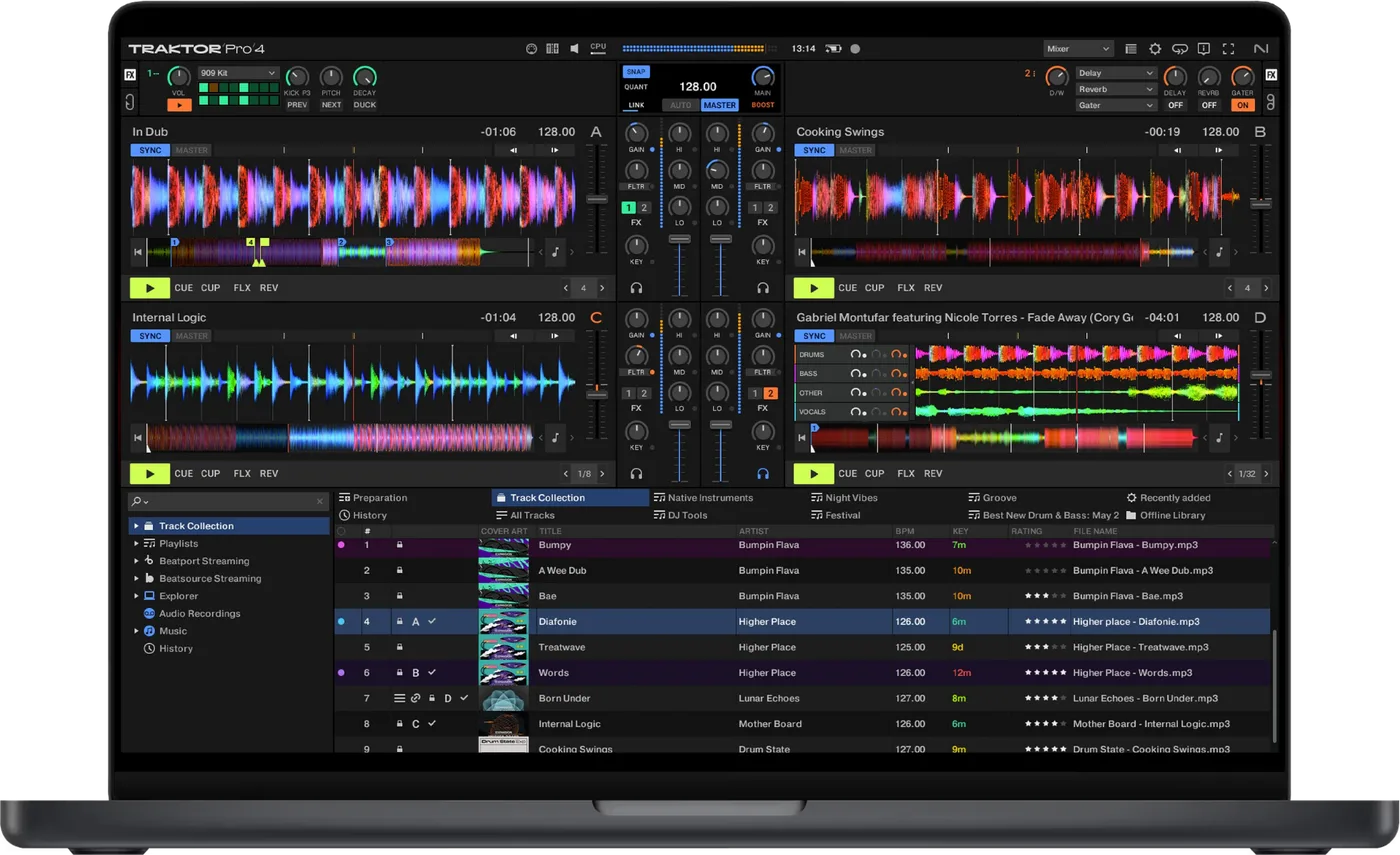
Task: Open the Delay effect dropdown
Action: pos(1116,73)
